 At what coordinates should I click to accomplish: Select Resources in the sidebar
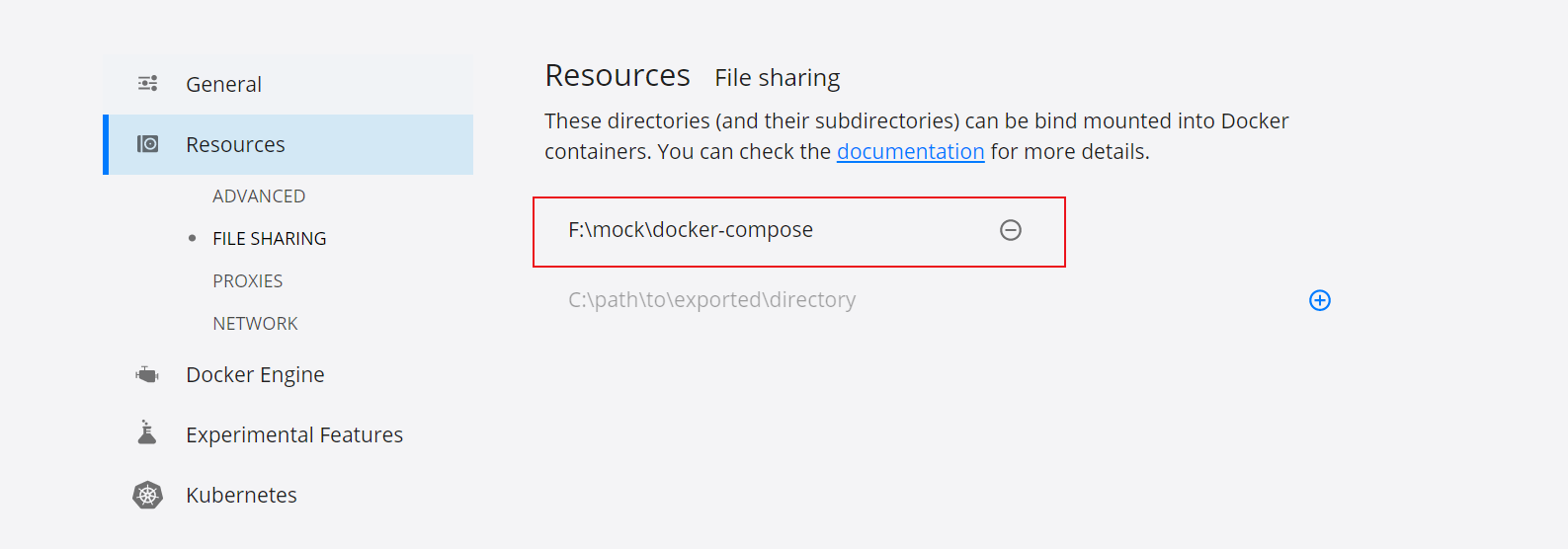(x=235, y=145)
